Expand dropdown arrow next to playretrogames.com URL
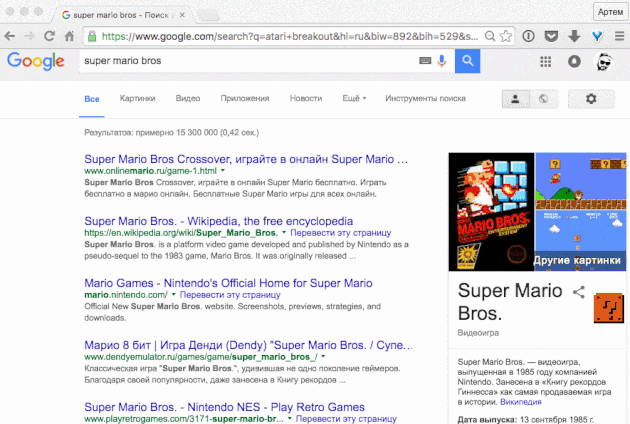 tap(289, 418)
